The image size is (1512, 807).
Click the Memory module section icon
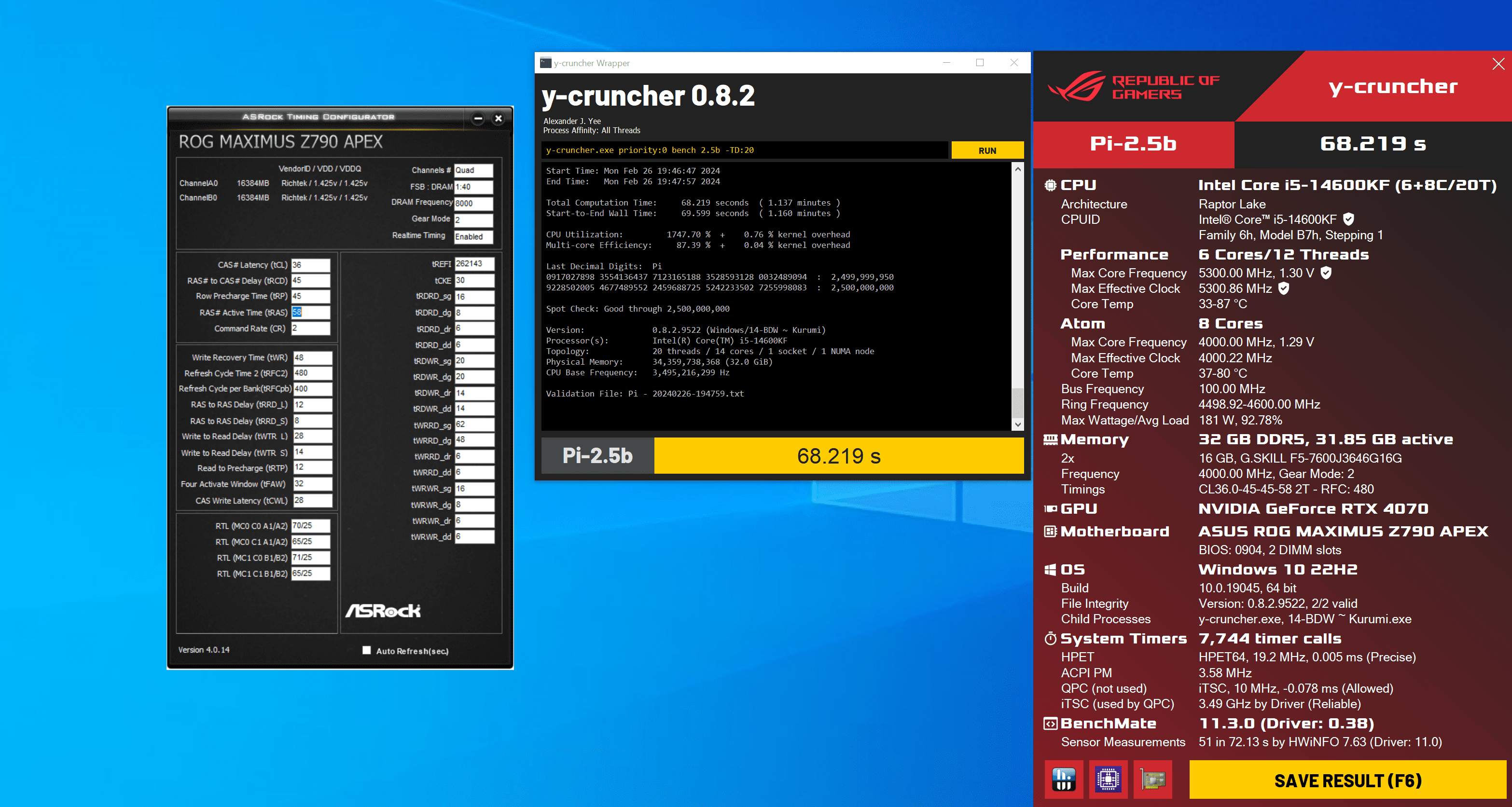(x=1050, y=440)
